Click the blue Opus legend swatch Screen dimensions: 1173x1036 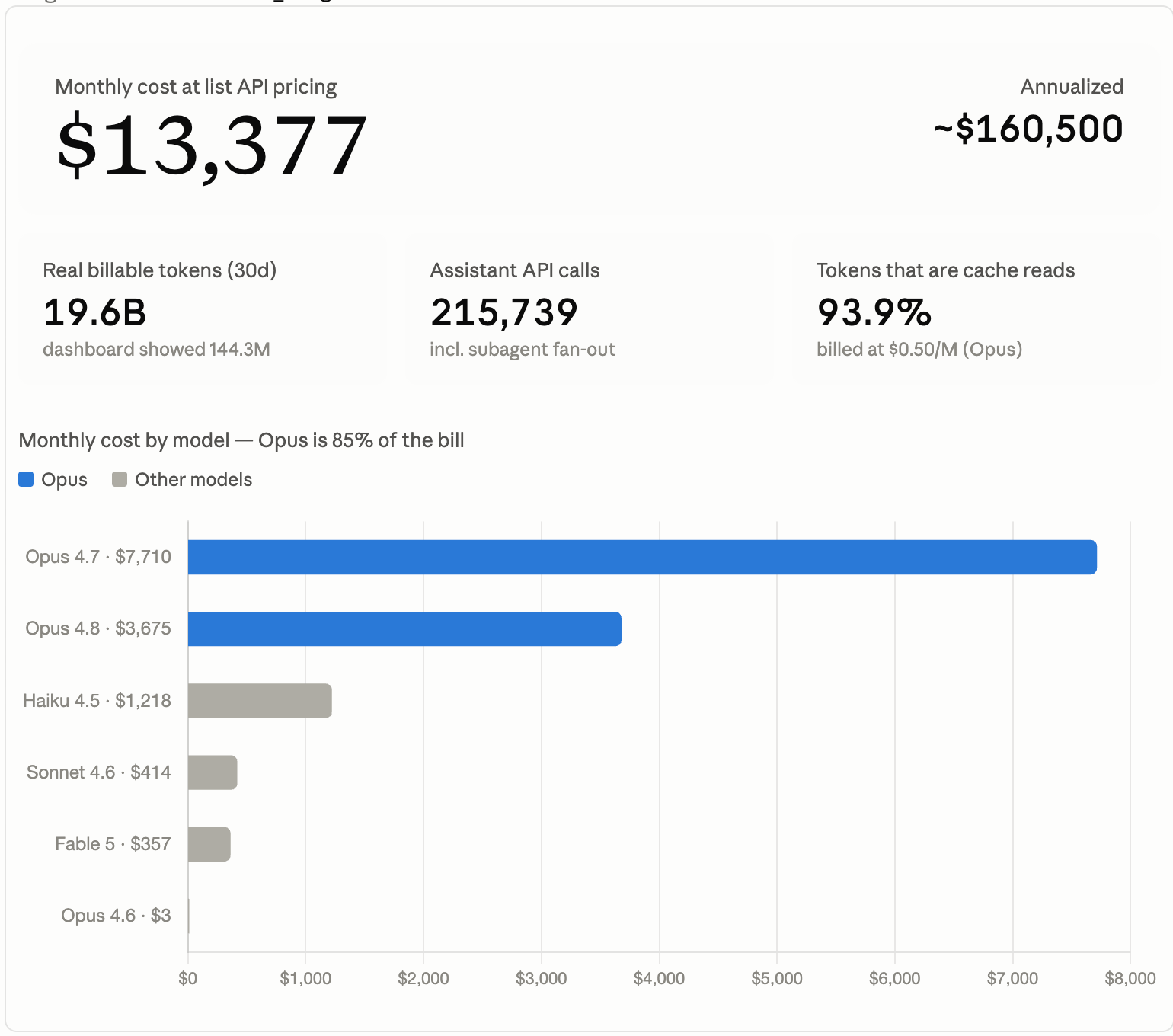(x=26, y=479)
